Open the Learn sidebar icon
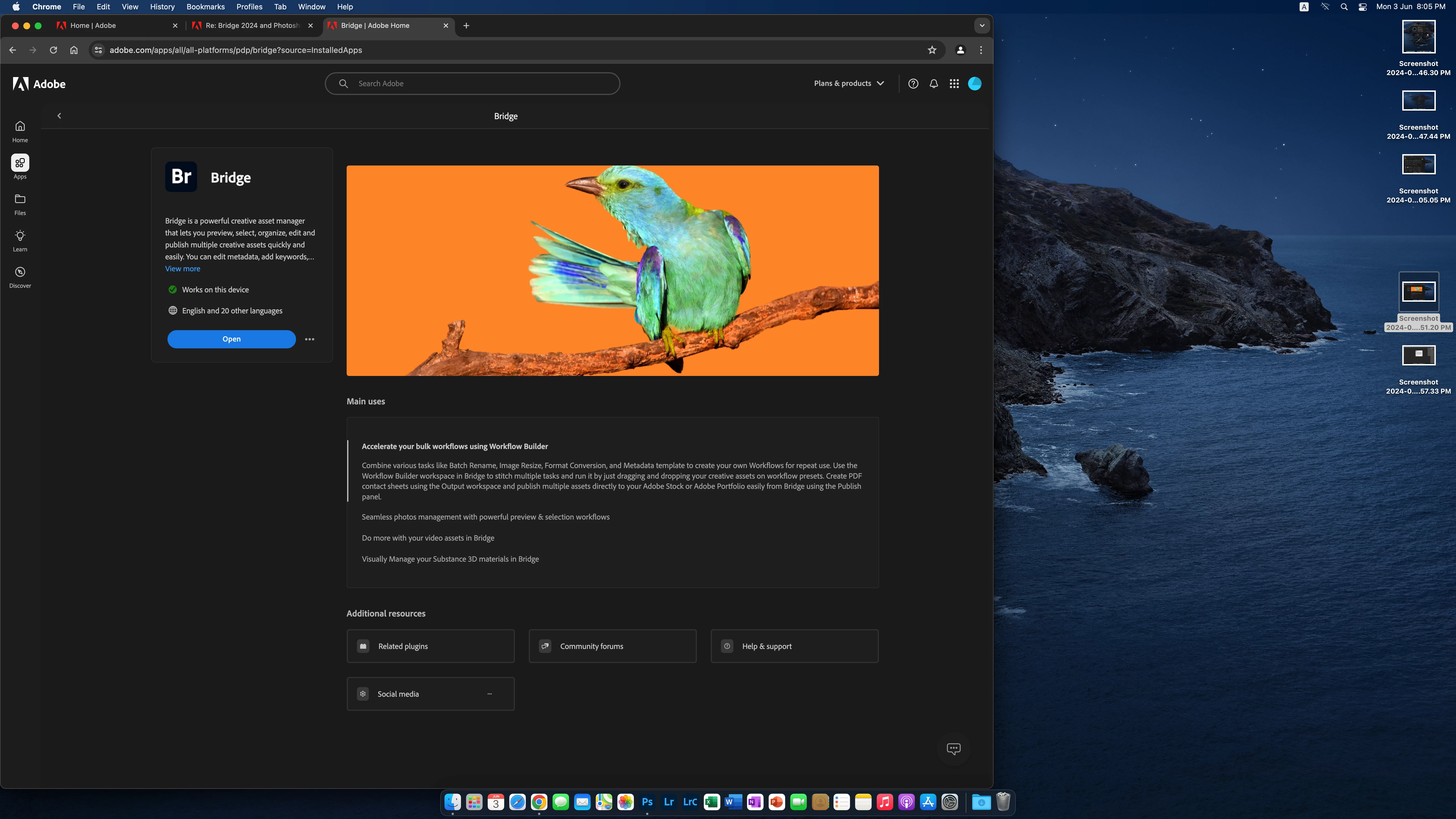1456x819 pixels. coord(20,240)
